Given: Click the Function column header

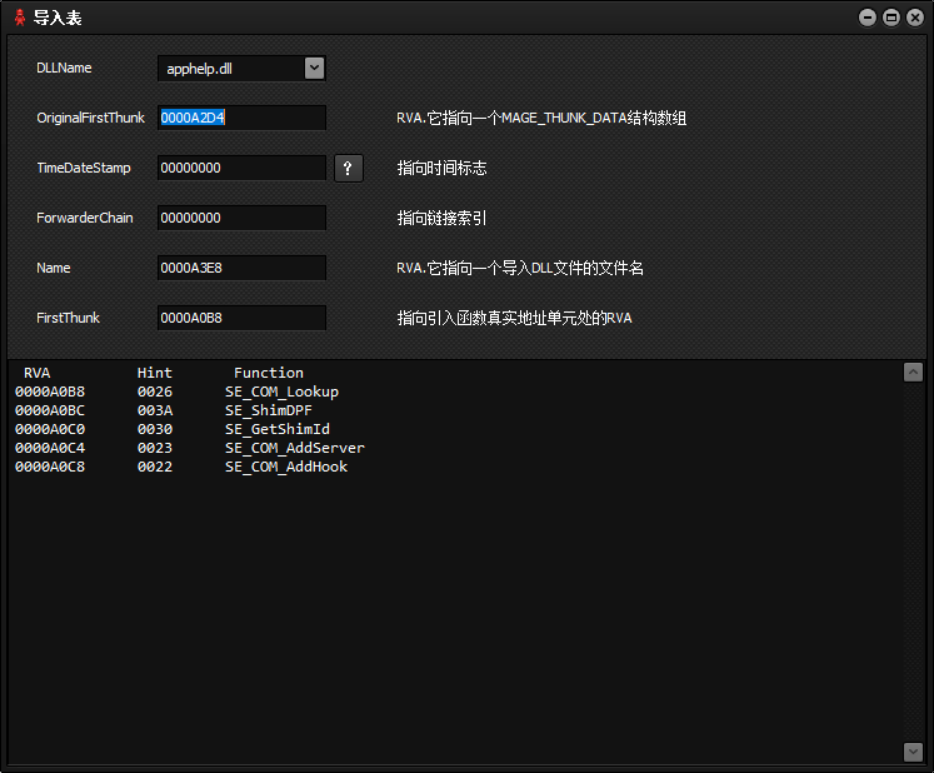Looking at the screenshot, I should (x=268, y=372).
